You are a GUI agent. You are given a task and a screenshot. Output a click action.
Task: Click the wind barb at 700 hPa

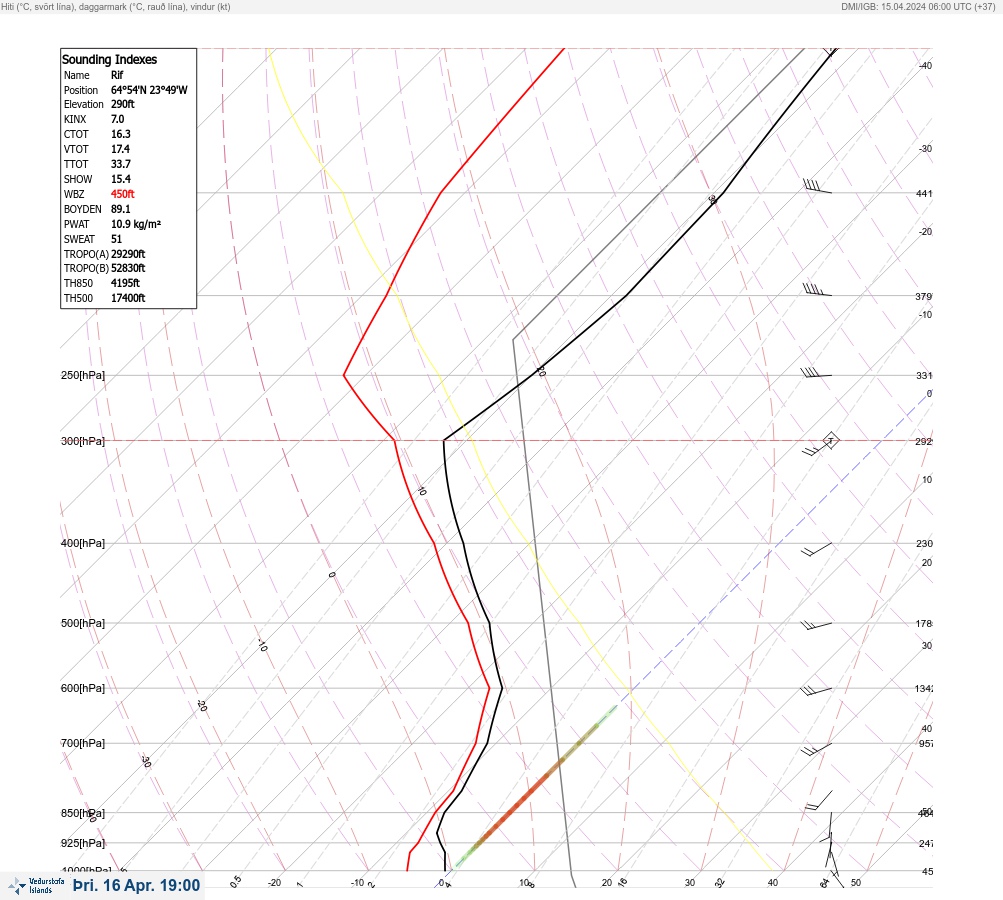[x=816, y=749]
